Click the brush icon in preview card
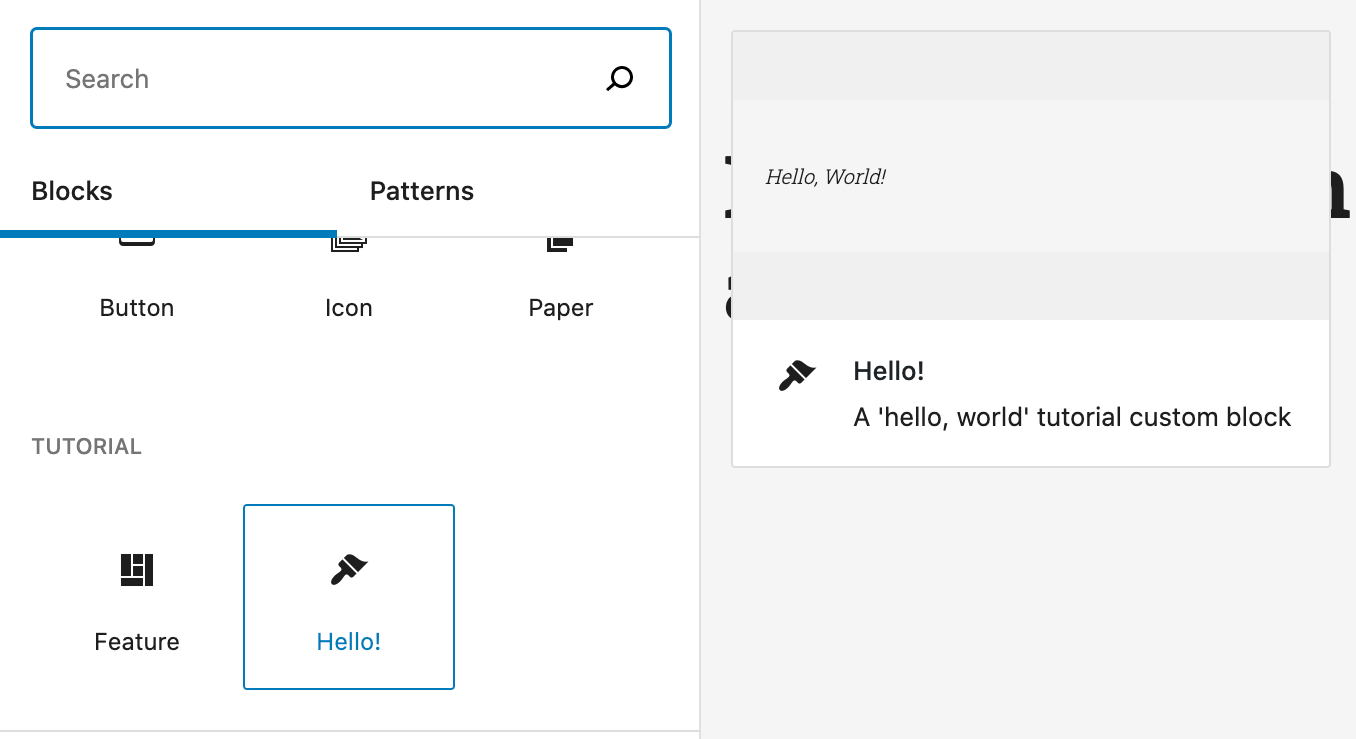This screenshot has width=1356, height=739. pyautogui.click(x=797, y=375)
